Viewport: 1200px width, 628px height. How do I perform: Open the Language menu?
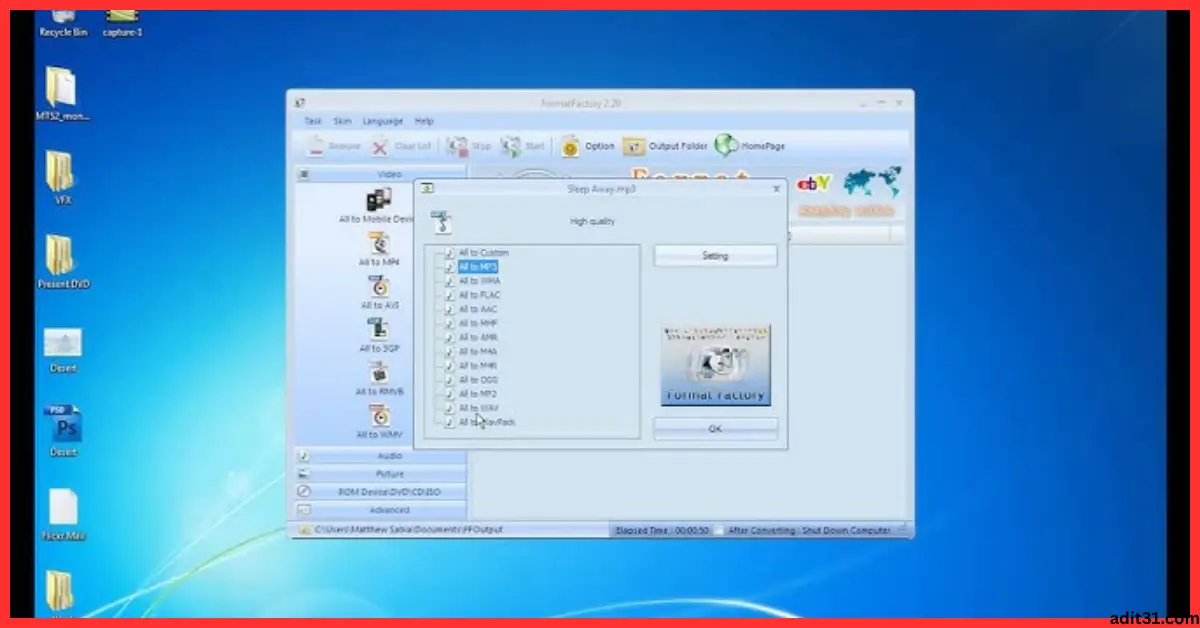click(383, 121)
